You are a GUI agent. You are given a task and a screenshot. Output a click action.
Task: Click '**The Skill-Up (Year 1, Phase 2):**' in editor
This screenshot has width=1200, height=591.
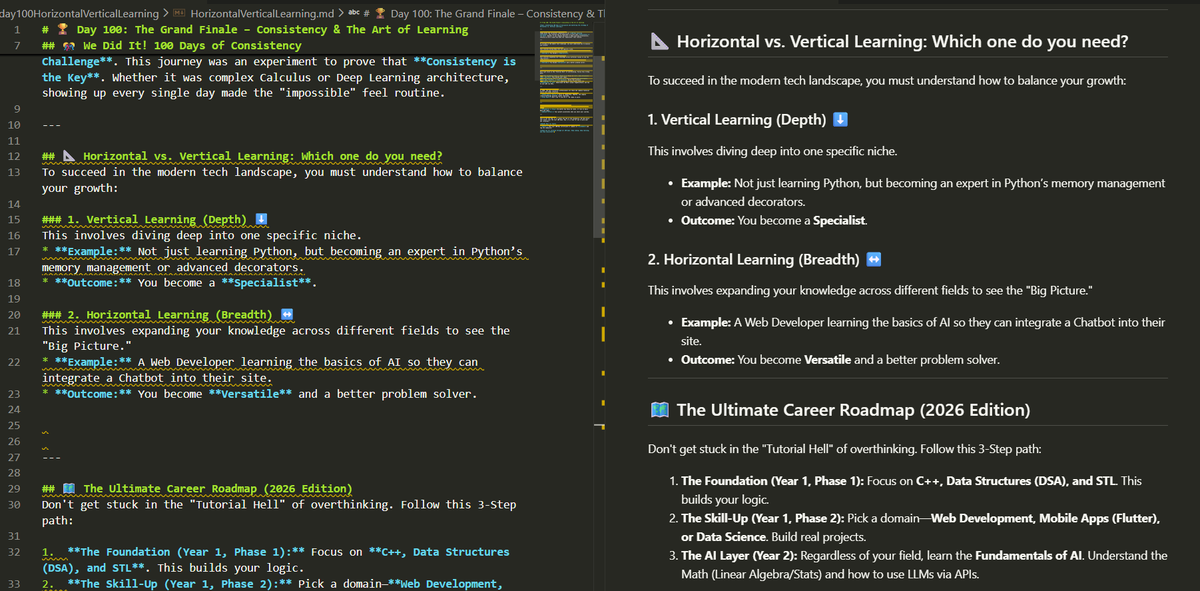point(178,584)
